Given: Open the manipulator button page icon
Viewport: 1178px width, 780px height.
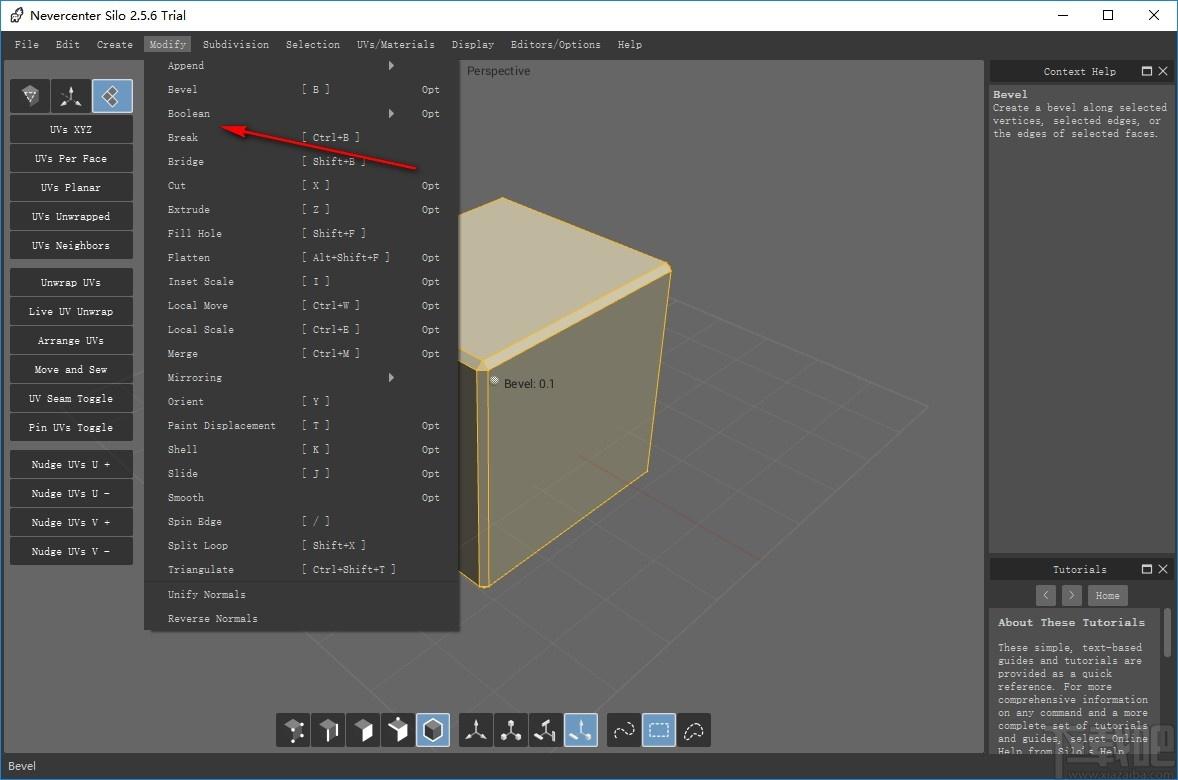Looking at the screenshot, I should [71, 95].
